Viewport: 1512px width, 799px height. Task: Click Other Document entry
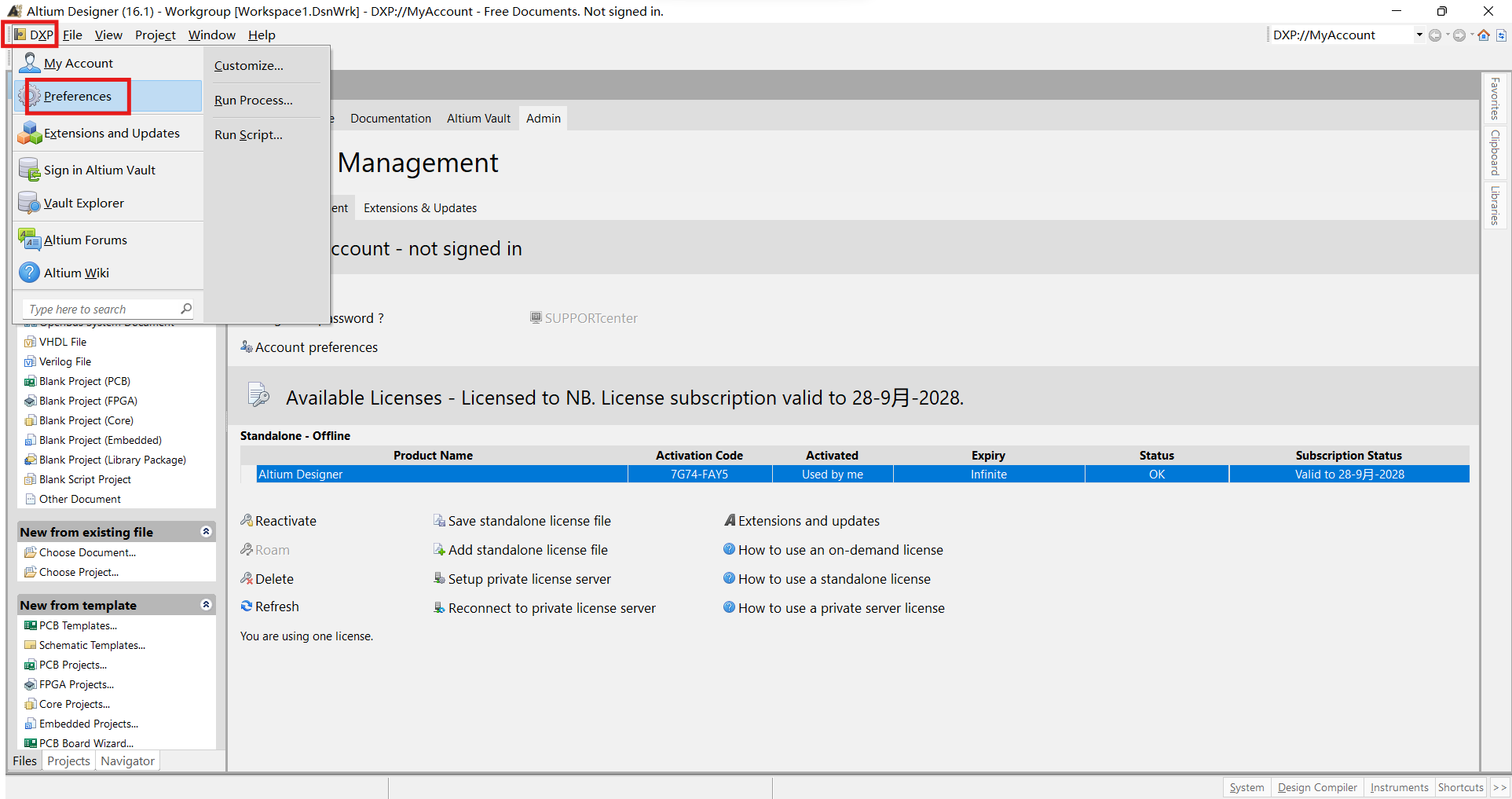coord(73,499)
